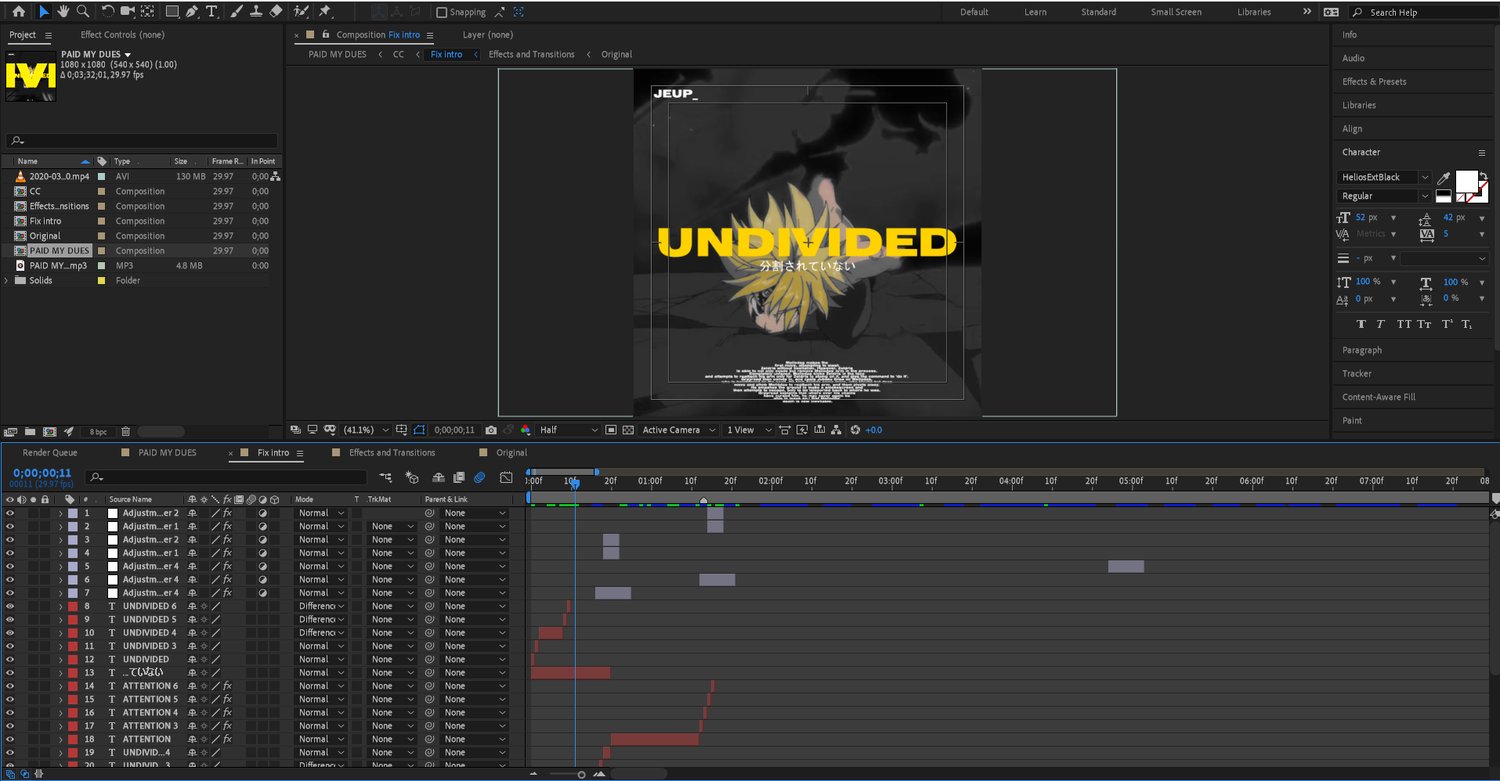Go to the Home screen icon
The image size is (1500, 781).
pyautogui.click(x=18, y=11)
